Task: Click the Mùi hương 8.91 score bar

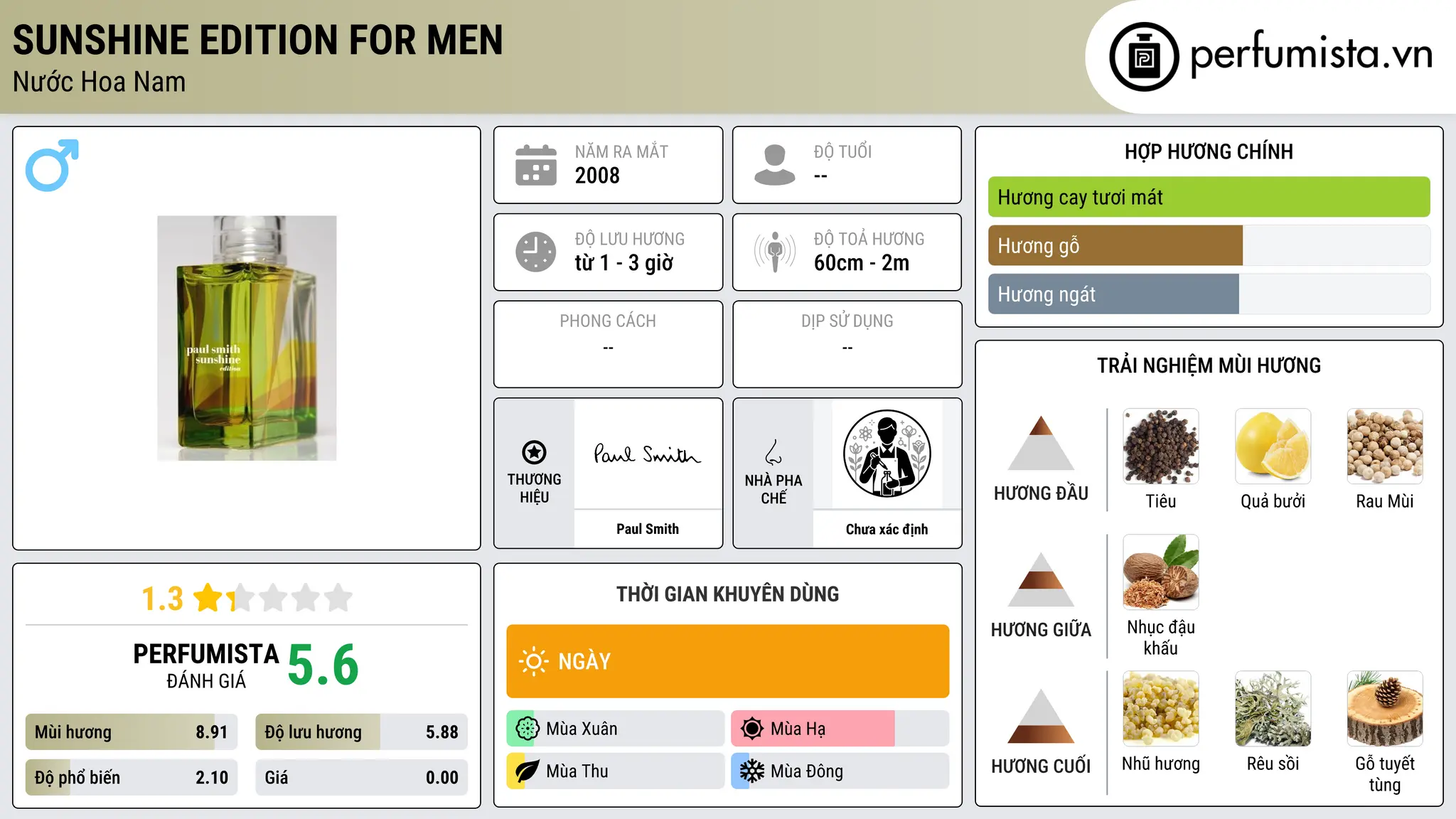Action: point(132,732)
